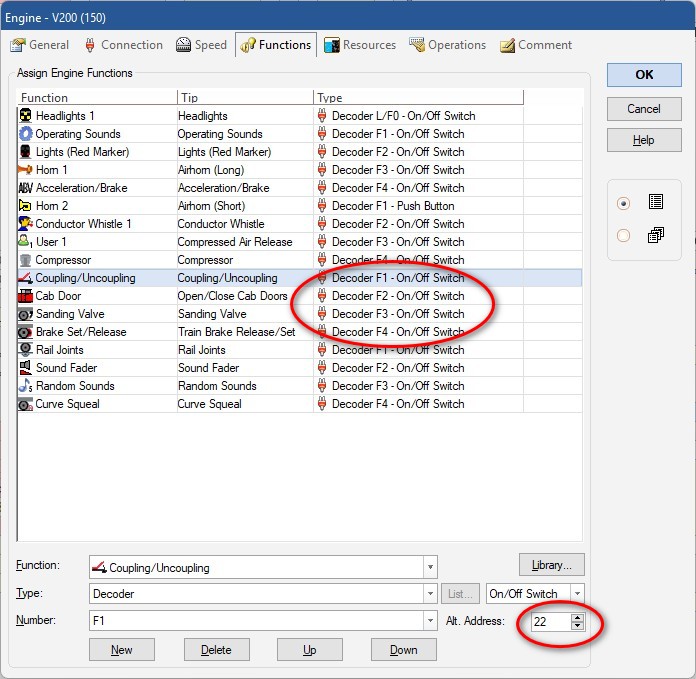This screenshot has width=696, height=679.
Task: Click the Lights (Red Marker) icon
Action: (26, 151)
